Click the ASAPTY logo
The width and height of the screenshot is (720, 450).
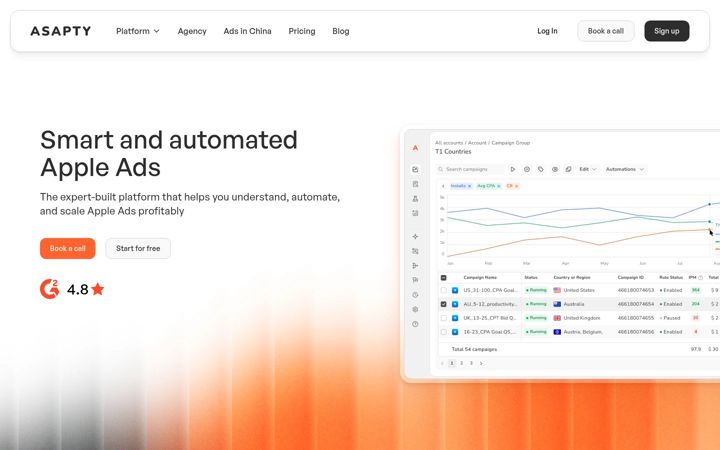coord(61,31)
